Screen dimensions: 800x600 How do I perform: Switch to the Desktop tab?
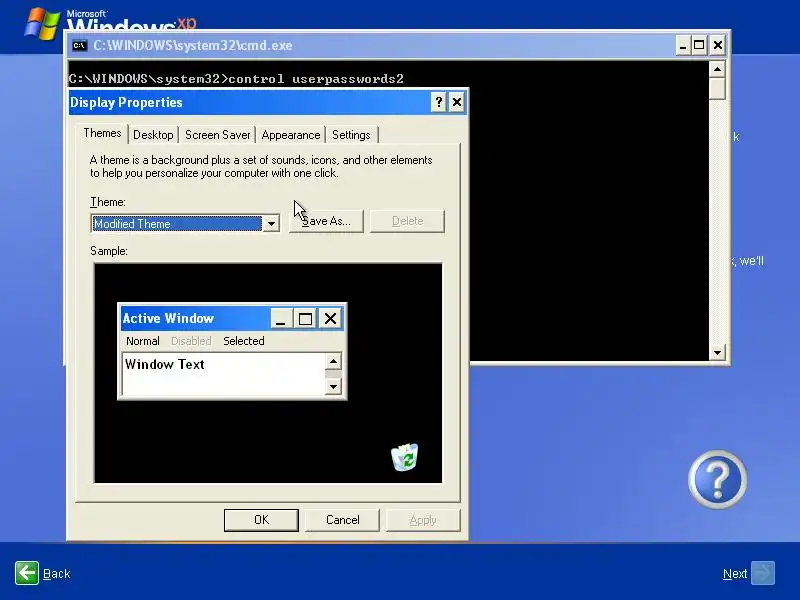[x=153, y=135]
